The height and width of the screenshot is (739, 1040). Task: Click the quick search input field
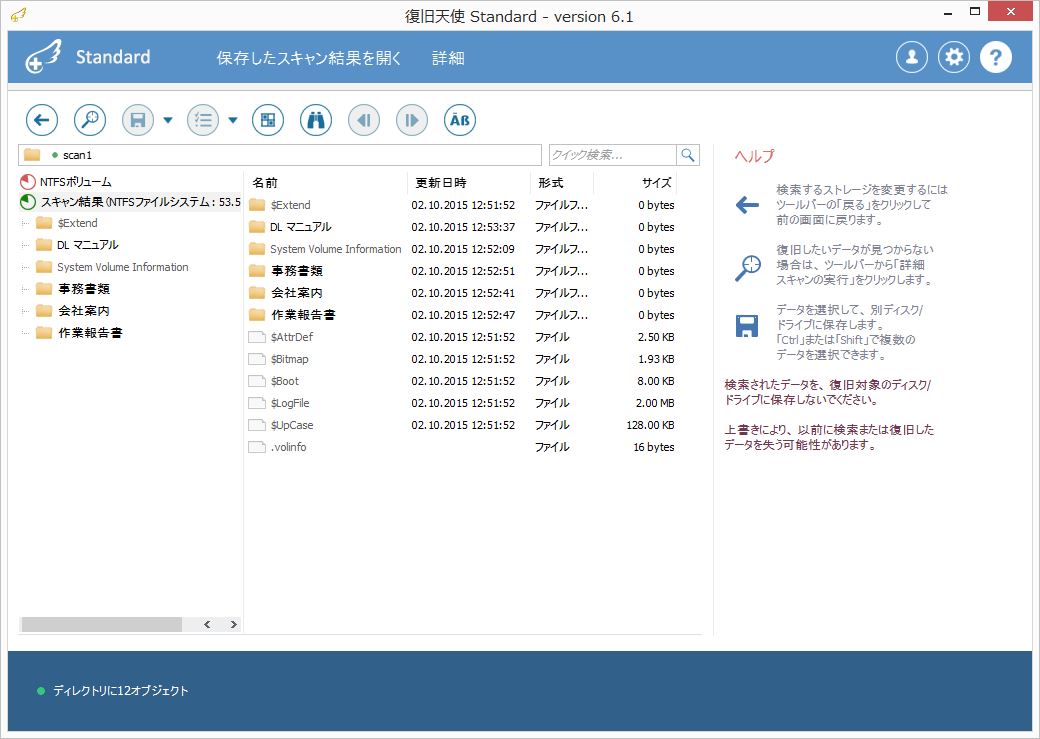point(613,155)
